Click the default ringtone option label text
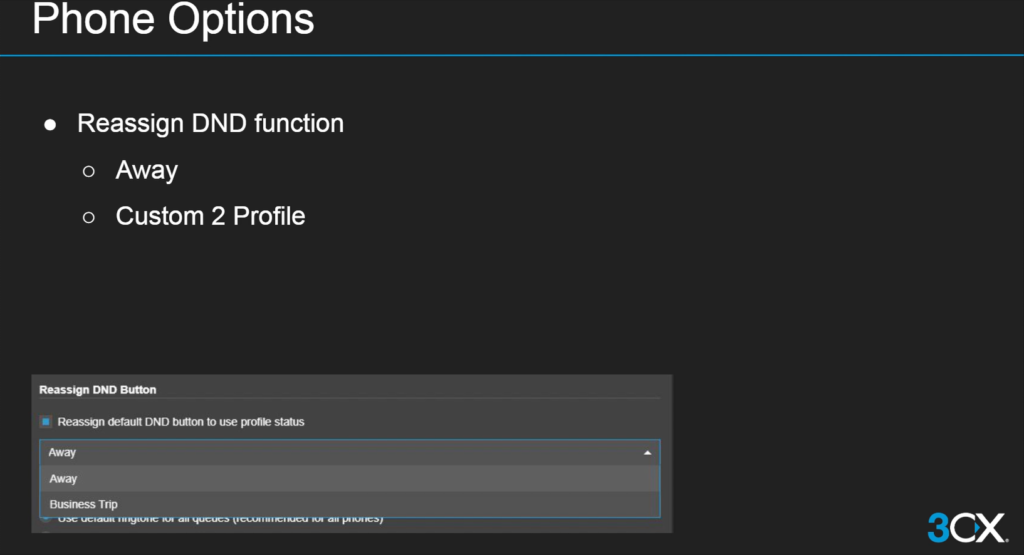The image size is (1024, 555). click(220, 519)
